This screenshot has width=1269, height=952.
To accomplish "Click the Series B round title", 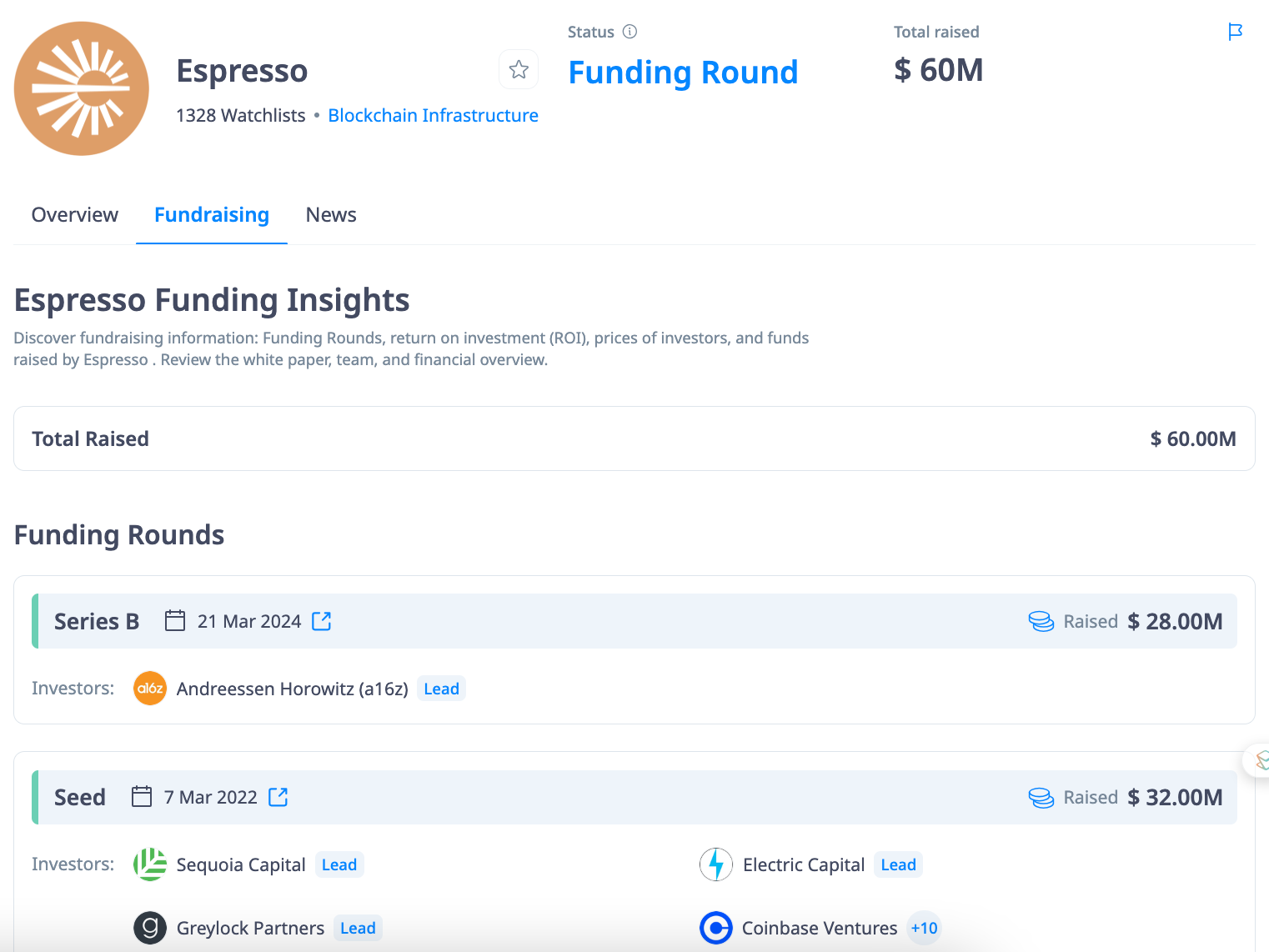I will [x=97, y=621].
